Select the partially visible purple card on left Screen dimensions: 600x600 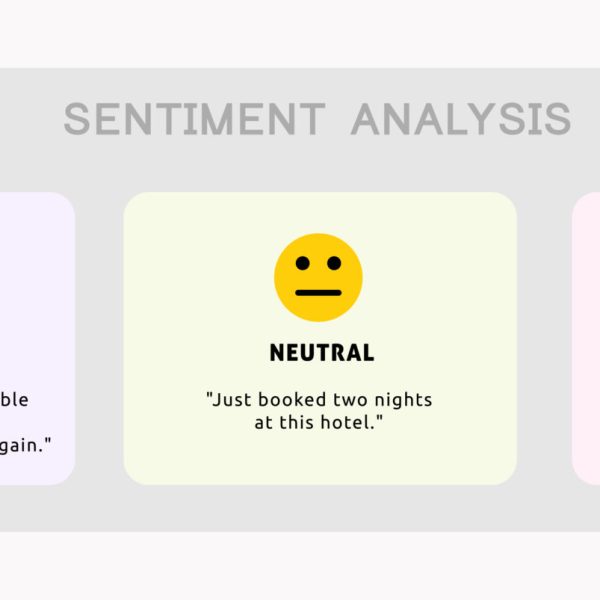[37, 339]
